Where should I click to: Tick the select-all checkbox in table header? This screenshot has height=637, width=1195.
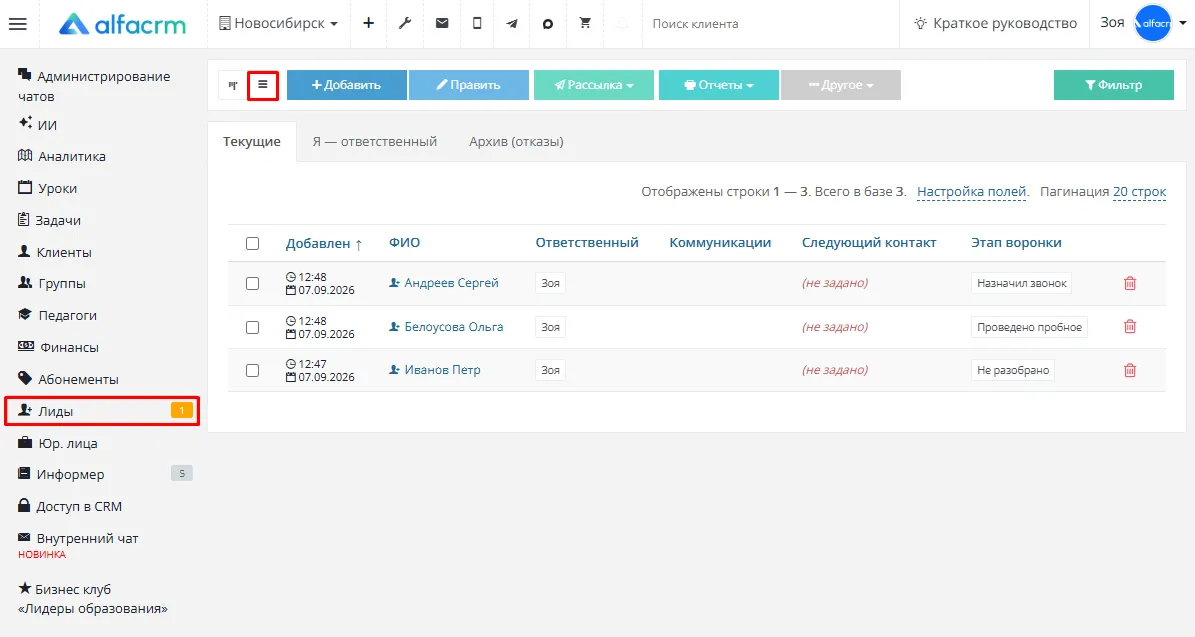[252, 244]
